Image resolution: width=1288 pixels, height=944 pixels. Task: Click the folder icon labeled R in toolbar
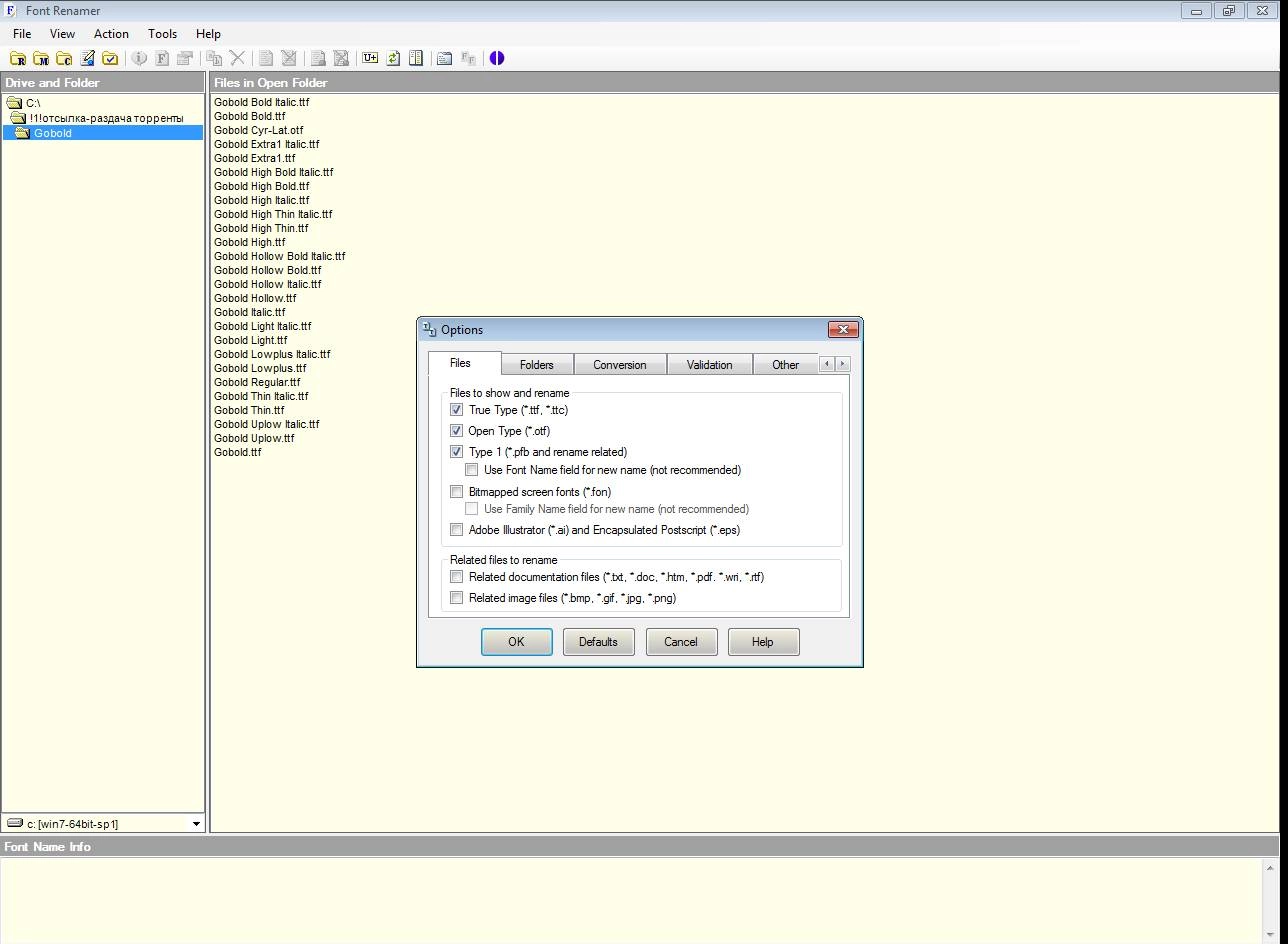point(18,58)
